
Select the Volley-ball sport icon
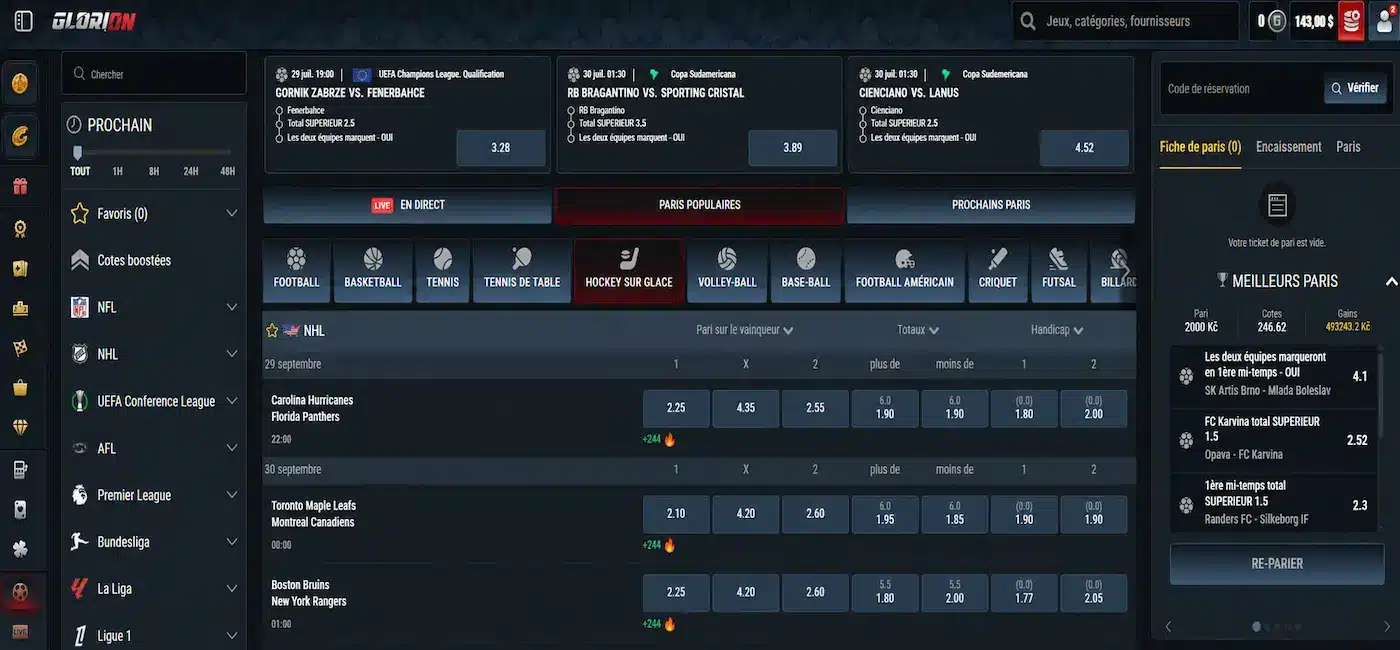[x=727, y=270]
